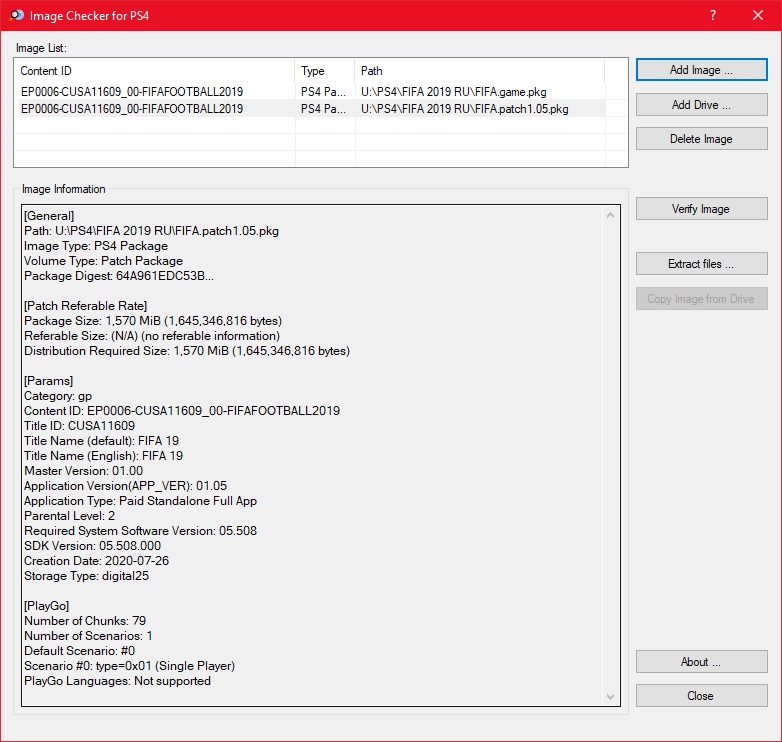Click the Creation Date: 2020-07-26 line

pyautogui.click(x=96, y=560)
